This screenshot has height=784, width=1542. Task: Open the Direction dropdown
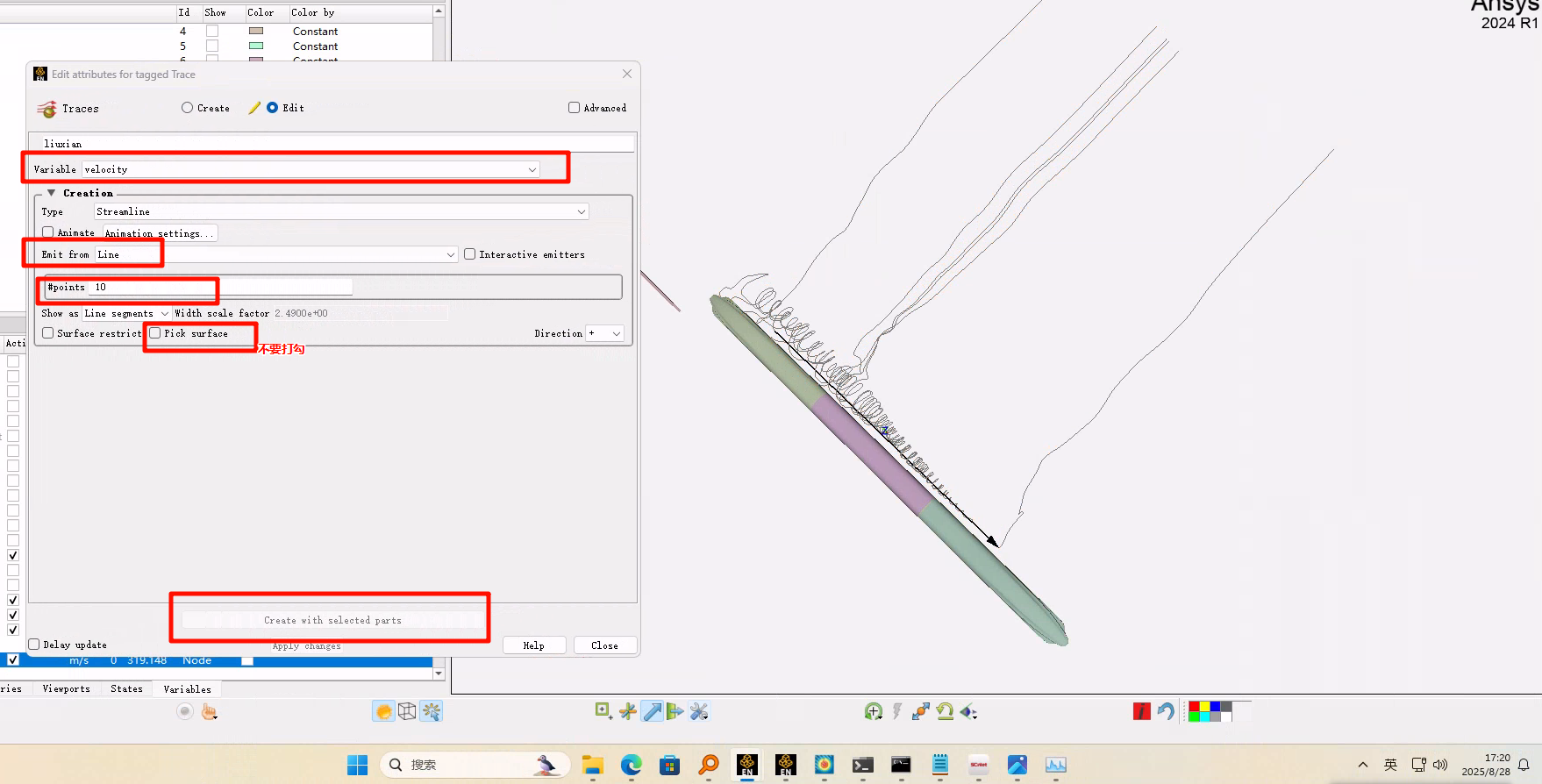coord(616,333)
